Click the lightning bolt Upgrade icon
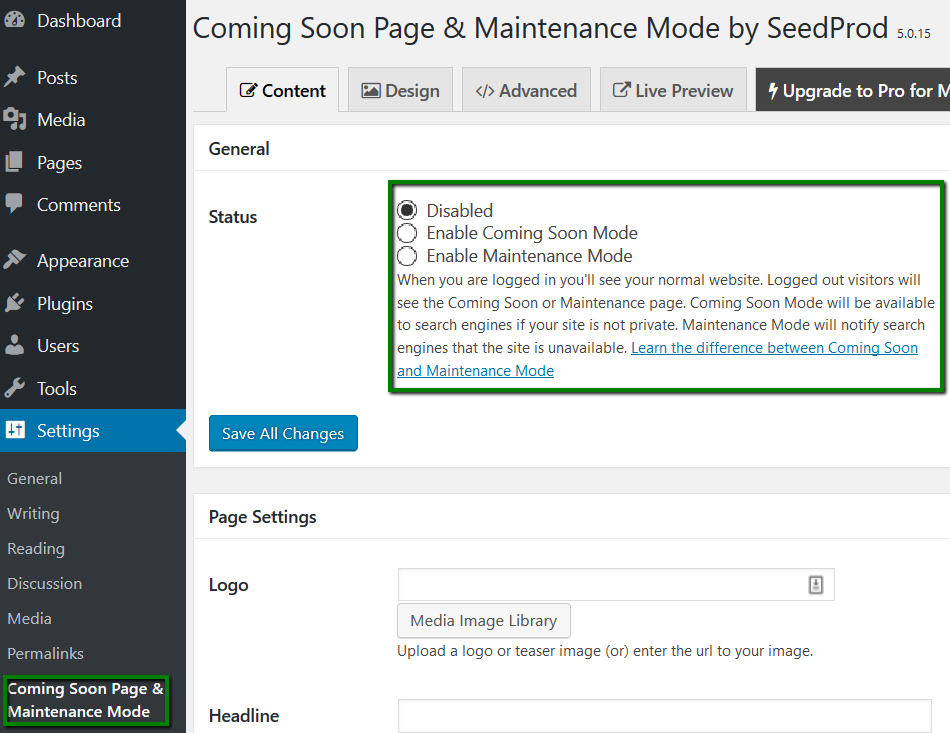This screenshot has width=950, height=733. [773, 91]
